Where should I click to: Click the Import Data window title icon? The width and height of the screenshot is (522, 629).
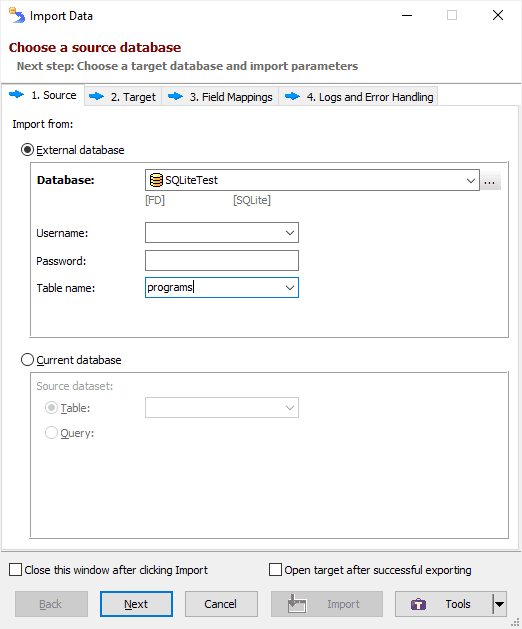(x=17, y=15)
